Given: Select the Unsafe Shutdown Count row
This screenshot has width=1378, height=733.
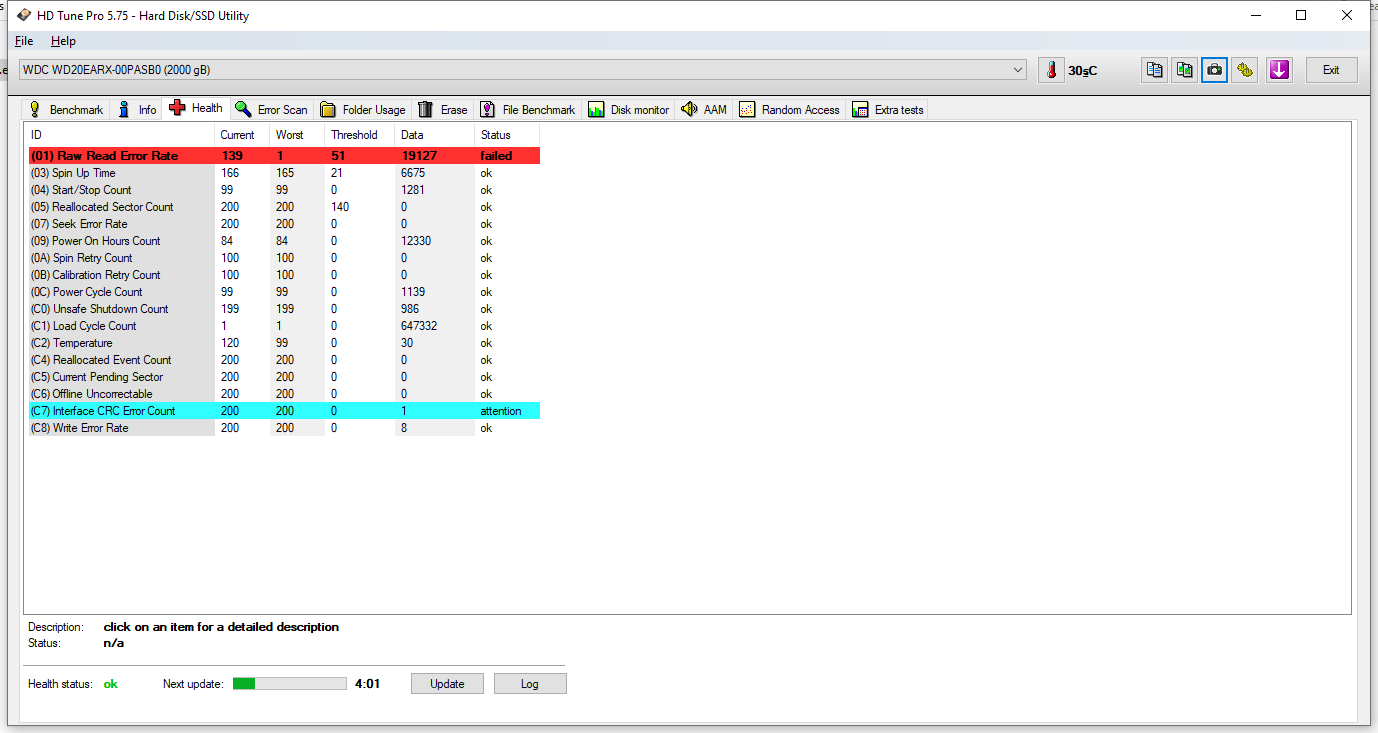Looking at the screenshot, I should pos(284,309).
